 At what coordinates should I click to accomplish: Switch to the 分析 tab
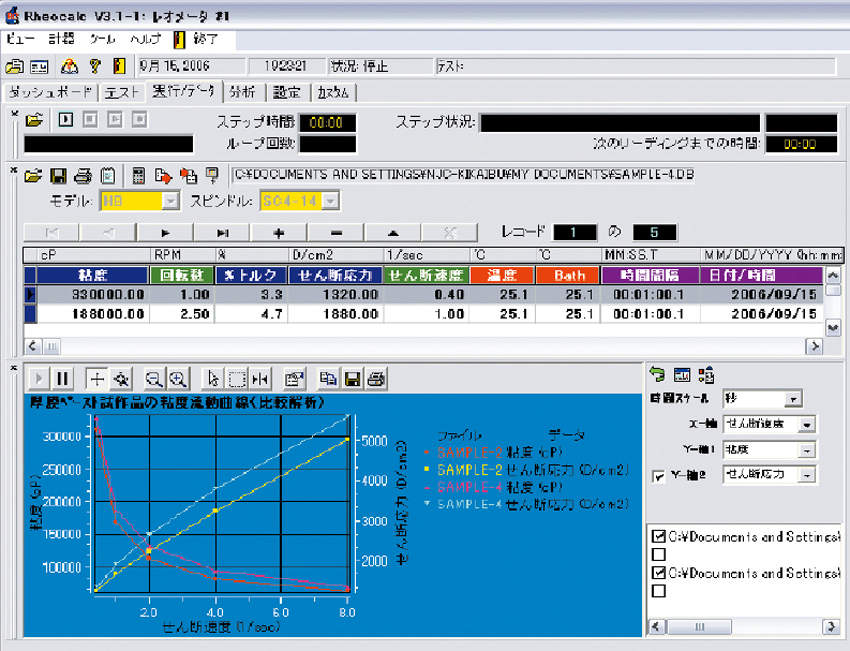[242, 92]
